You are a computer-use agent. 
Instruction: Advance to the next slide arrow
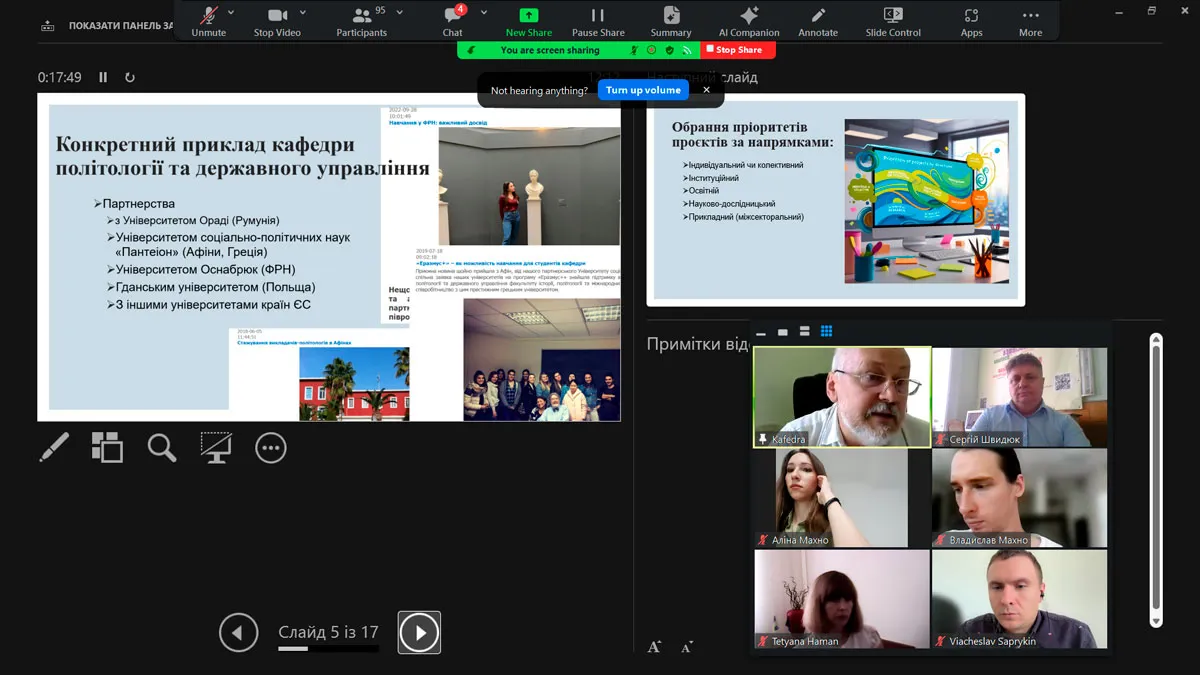click(x=419, y=632)
